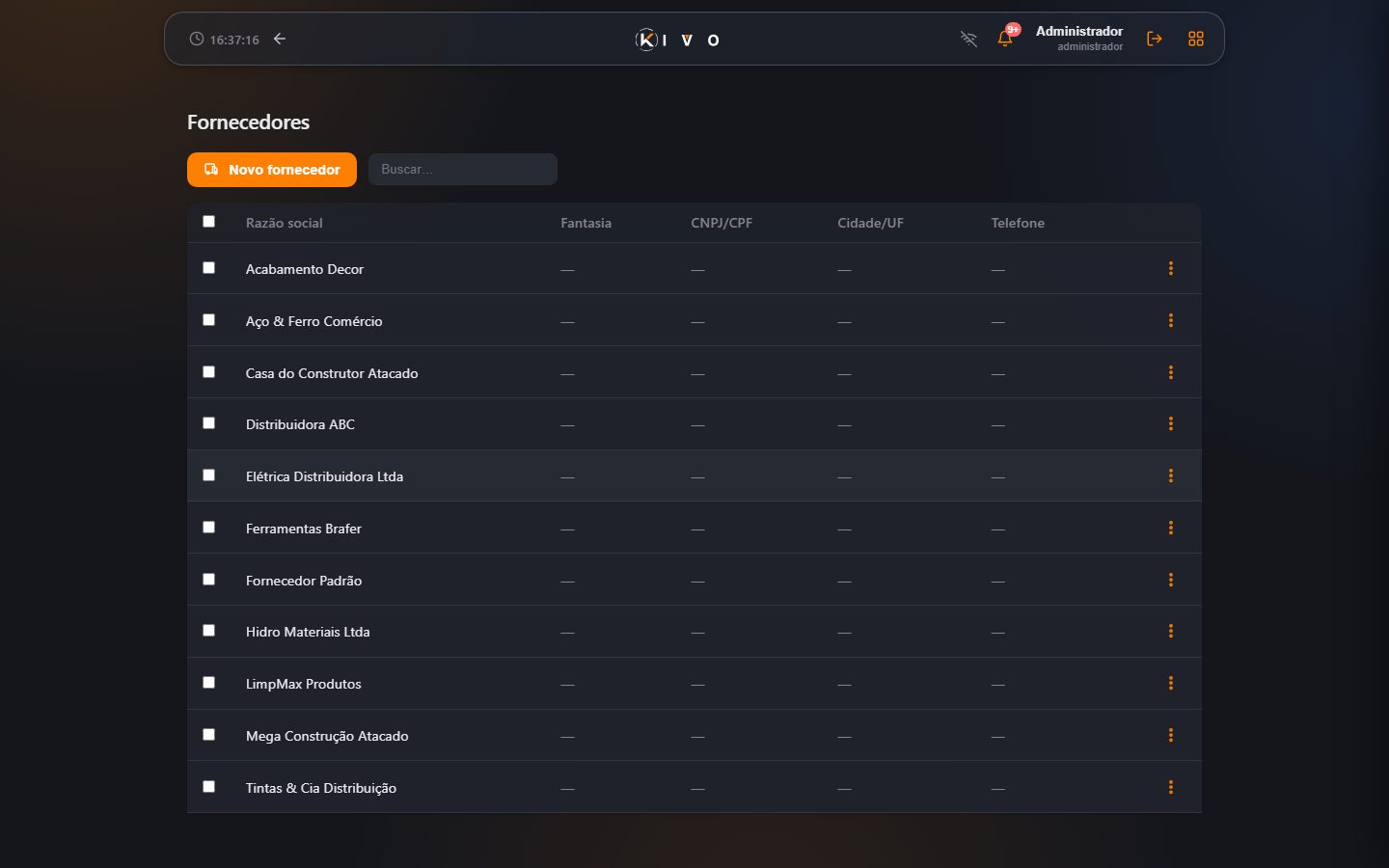Tick the LimpMax Produtos checkbox

208,683
